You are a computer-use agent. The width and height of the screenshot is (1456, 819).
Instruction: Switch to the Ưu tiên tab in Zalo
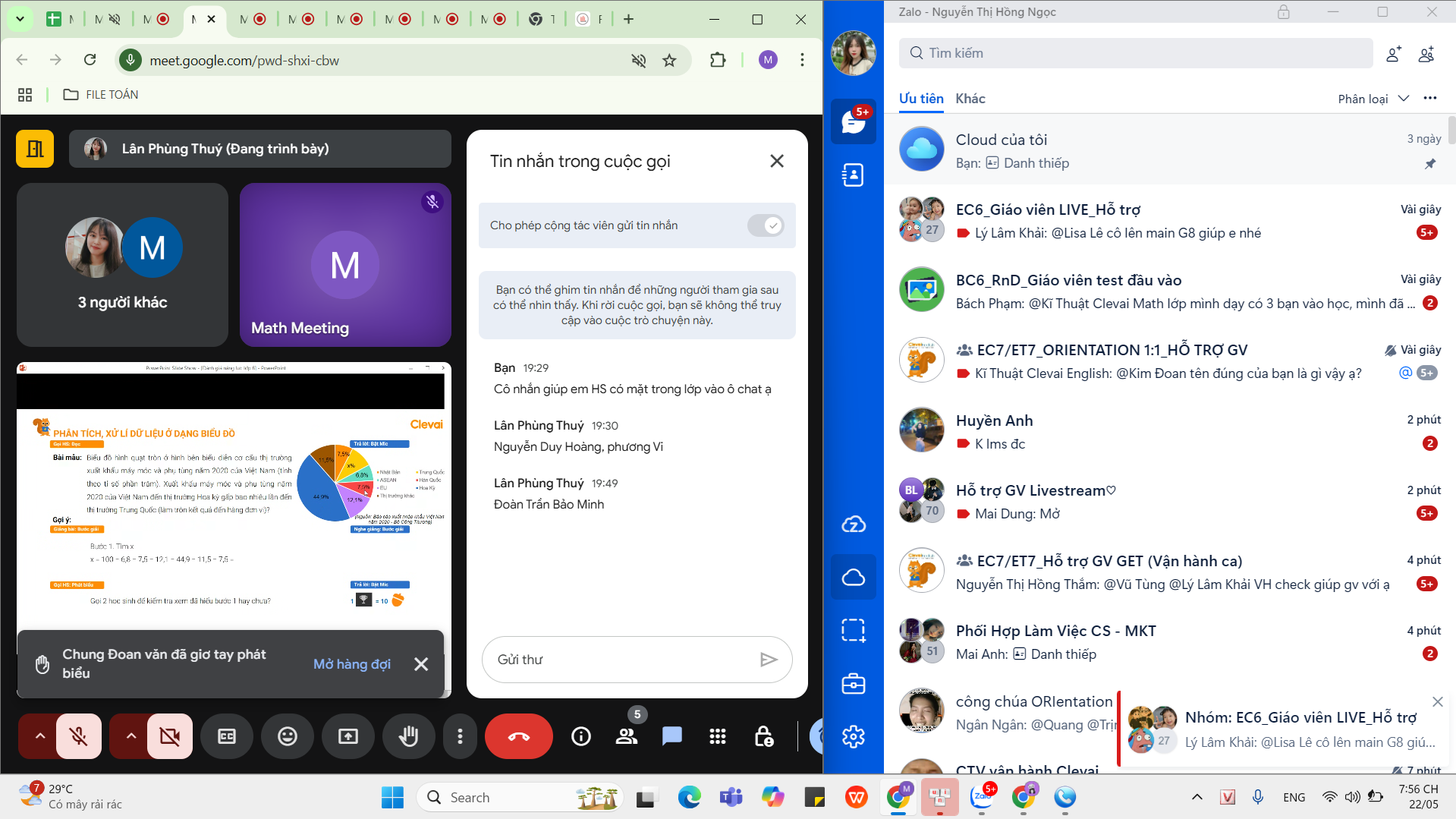pos(921,99)
